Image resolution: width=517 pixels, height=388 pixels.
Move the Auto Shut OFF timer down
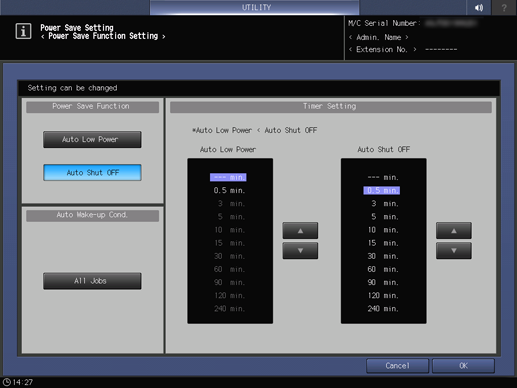[x=454, y=251]
